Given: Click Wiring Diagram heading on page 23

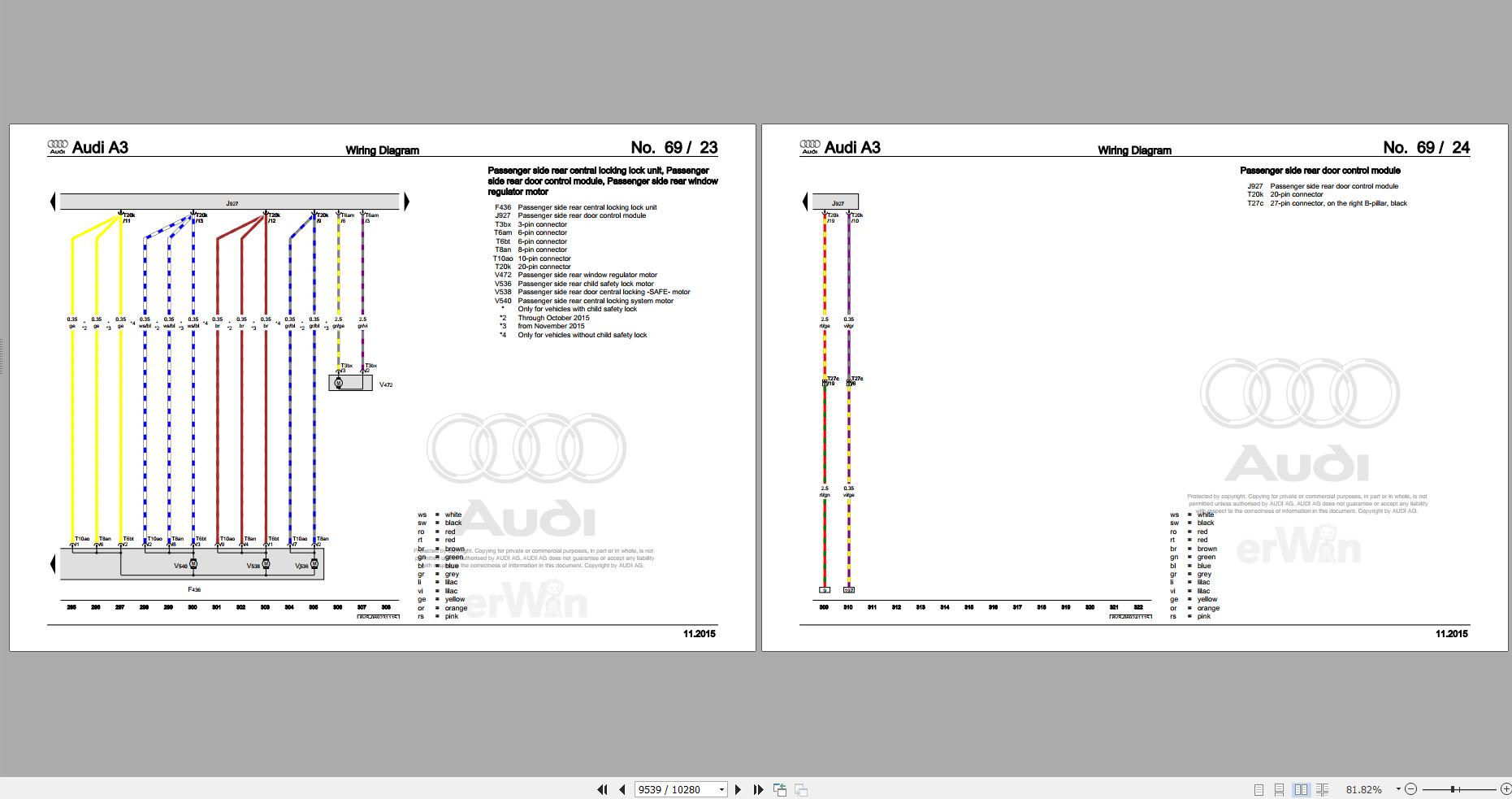Looking at the screenshot, I should point(383,150).
